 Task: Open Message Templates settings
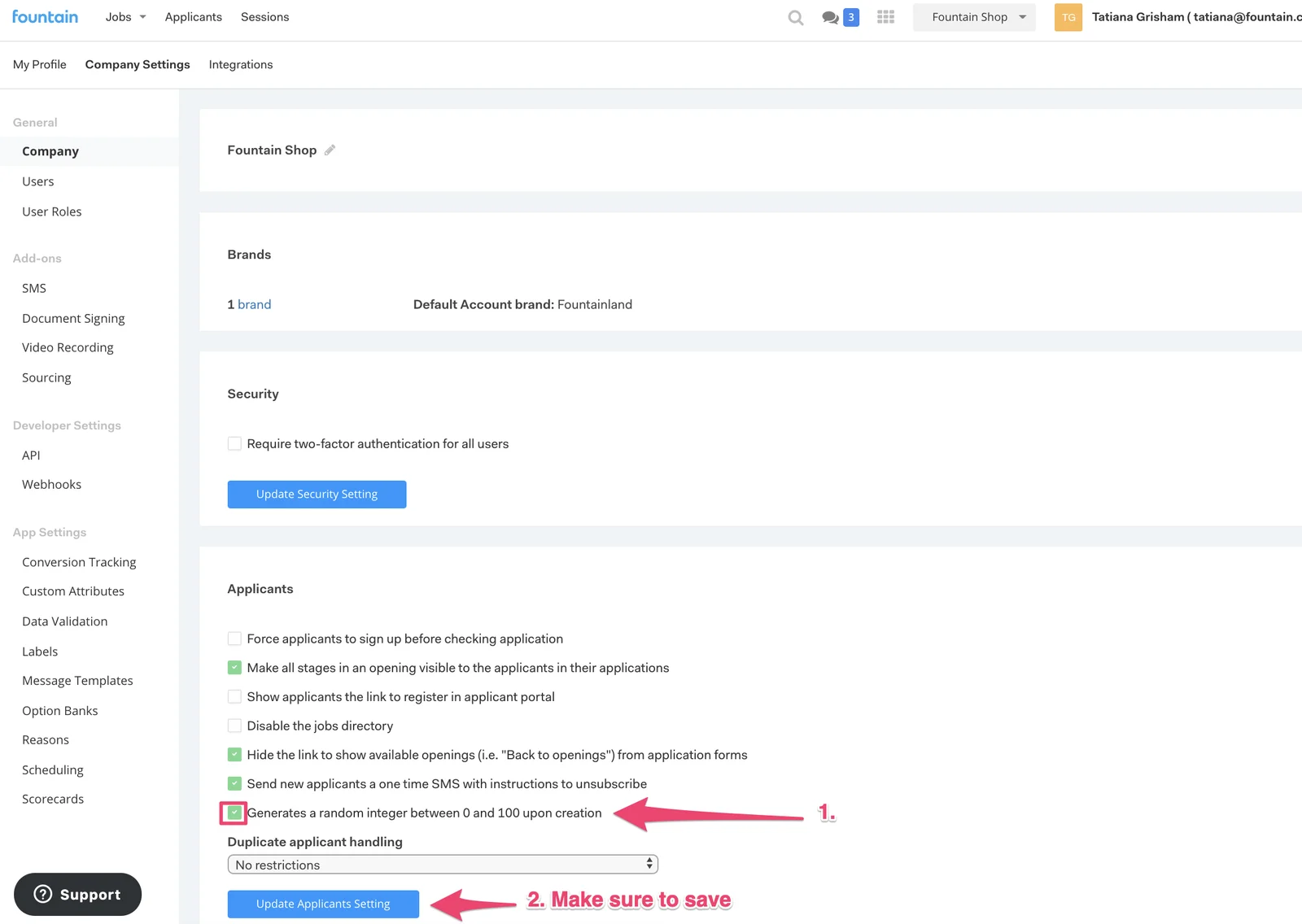click(x=77, y=681)
